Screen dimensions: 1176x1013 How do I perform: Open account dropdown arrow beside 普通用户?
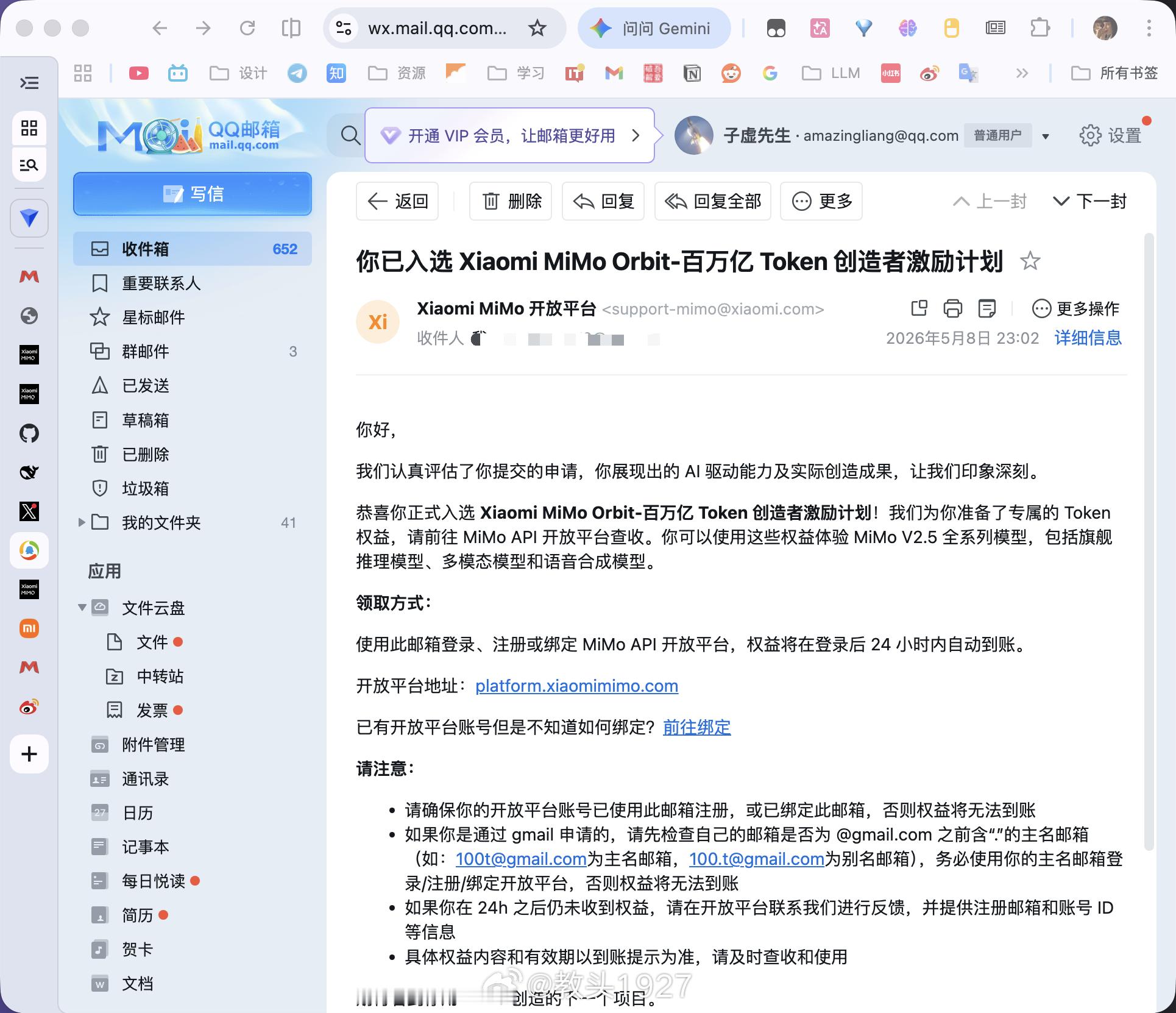coord(1046,136)
